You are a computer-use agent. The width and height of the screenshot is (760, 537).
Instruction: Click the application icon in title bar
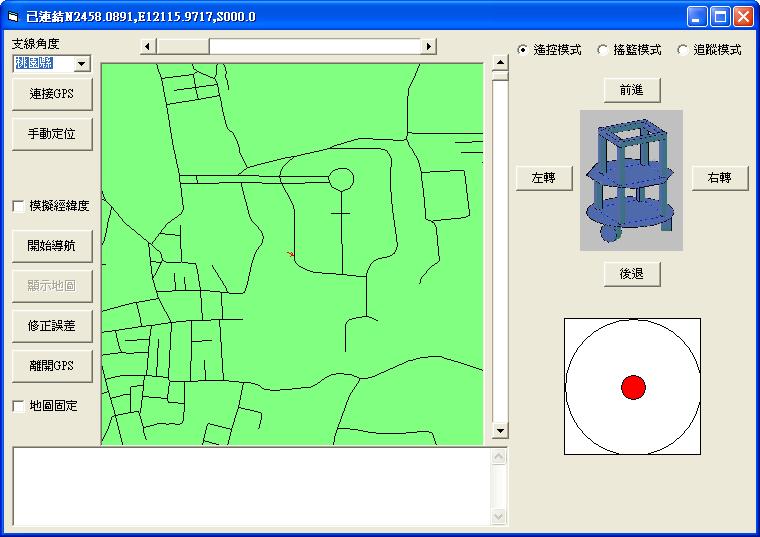pyautogui.click(x=13, y=17)
